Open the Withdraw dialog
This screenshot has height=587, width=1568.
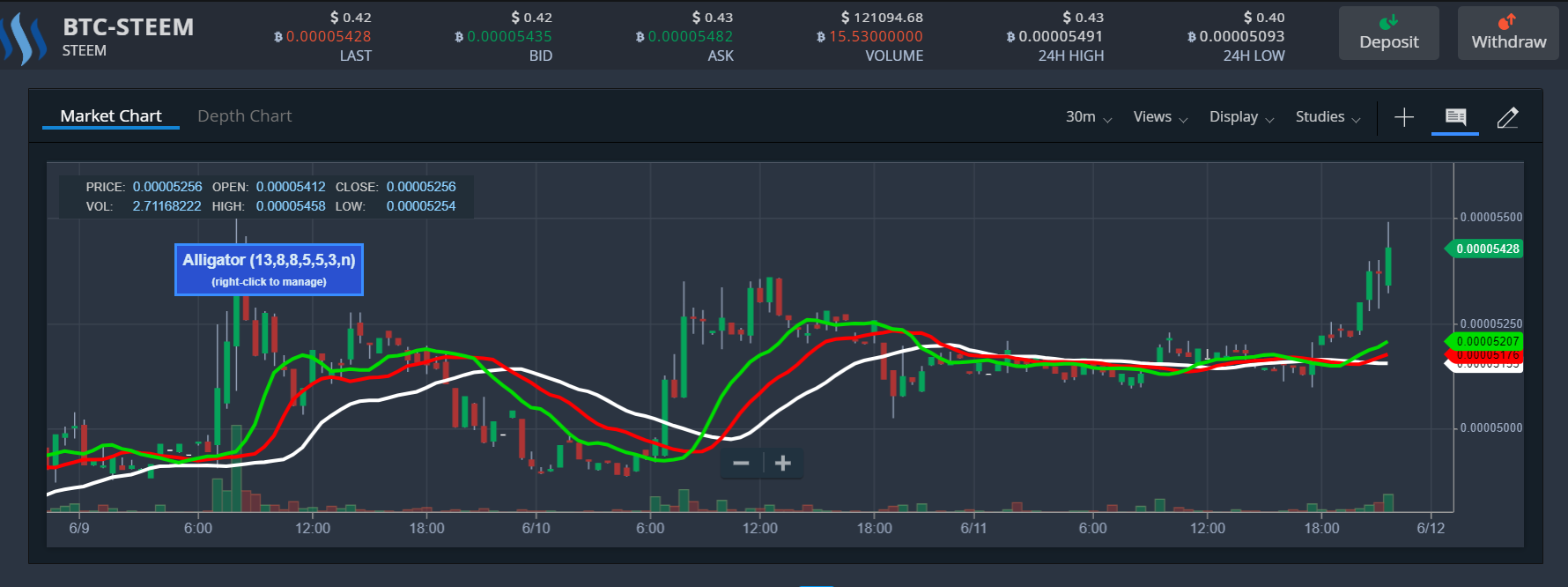pos(1508,33)
